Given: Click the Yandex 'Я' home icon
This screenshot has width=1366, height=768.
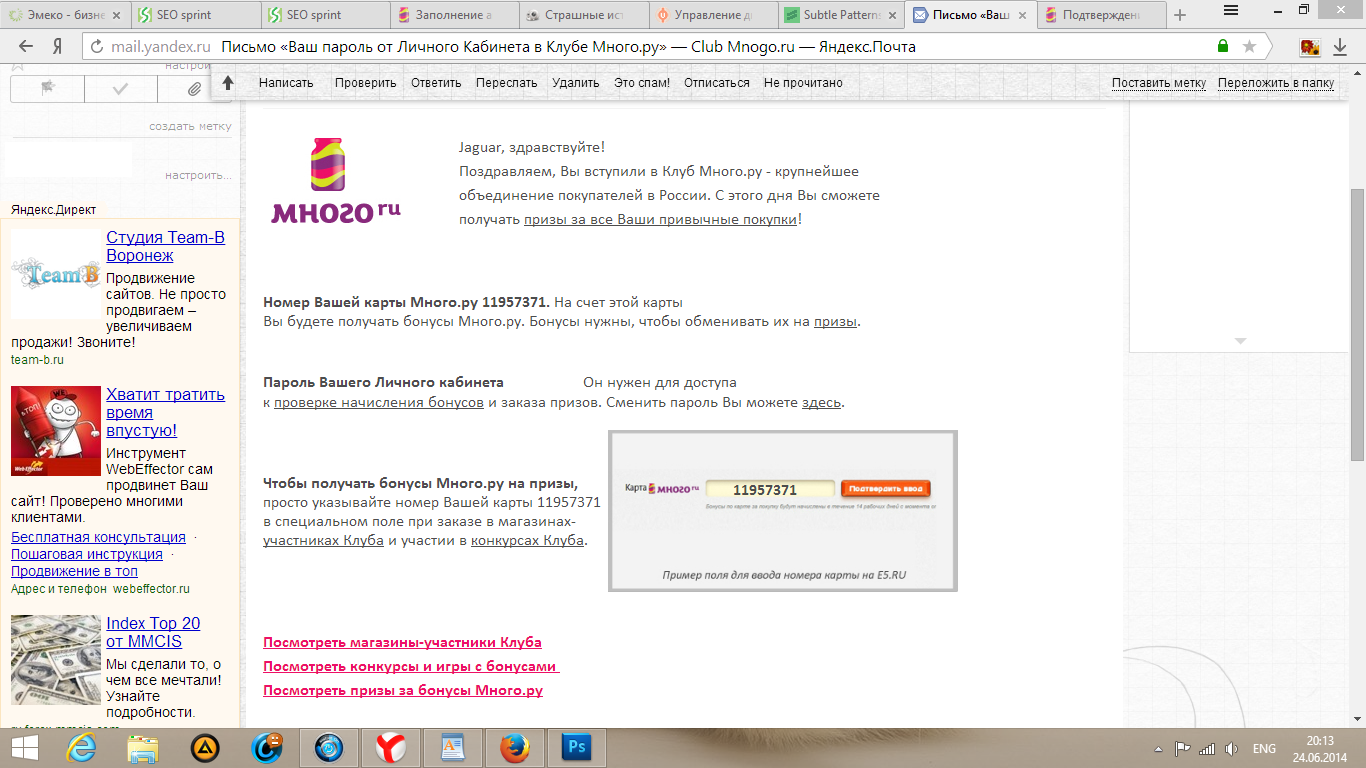Looking at the screenshot, I should tap(58, 47).
